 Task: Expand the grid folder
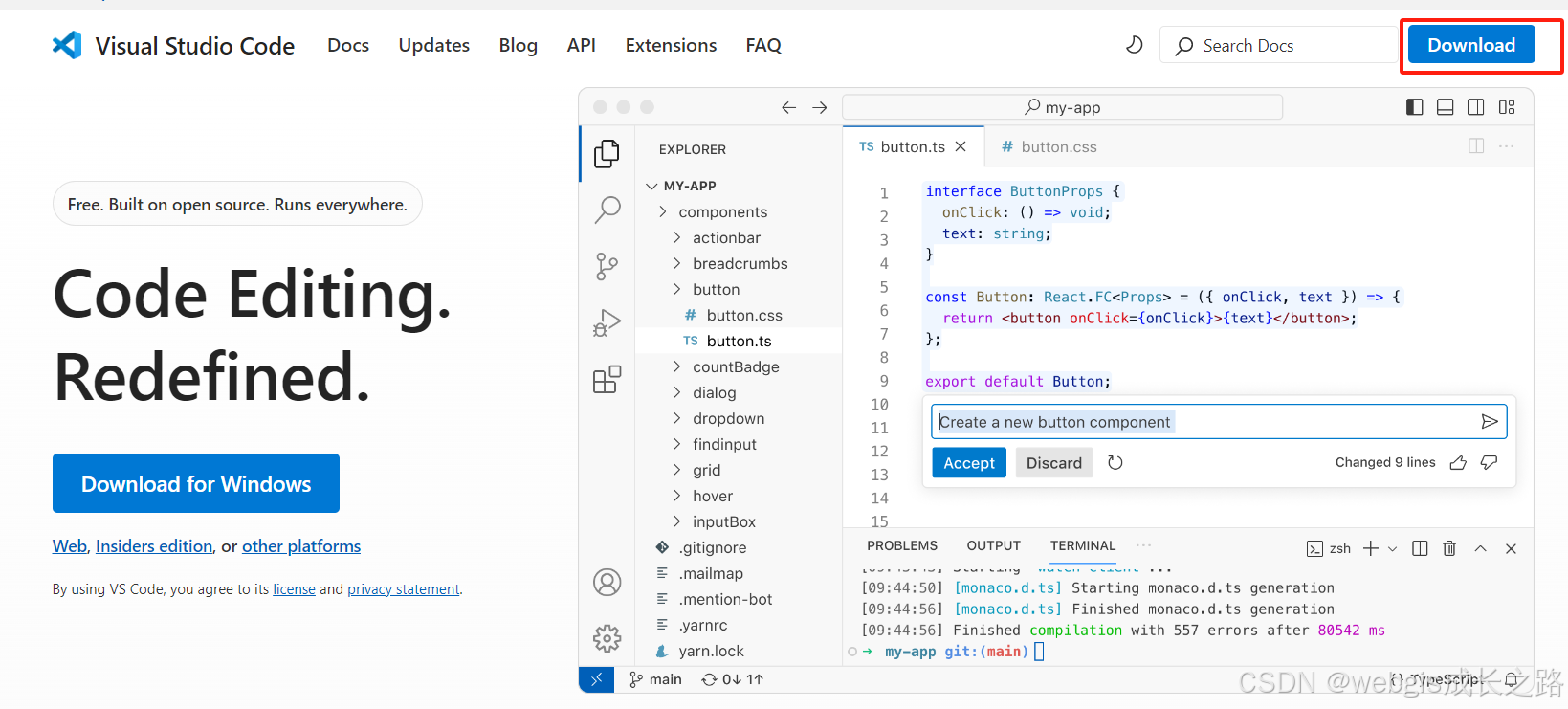[676, 470]
